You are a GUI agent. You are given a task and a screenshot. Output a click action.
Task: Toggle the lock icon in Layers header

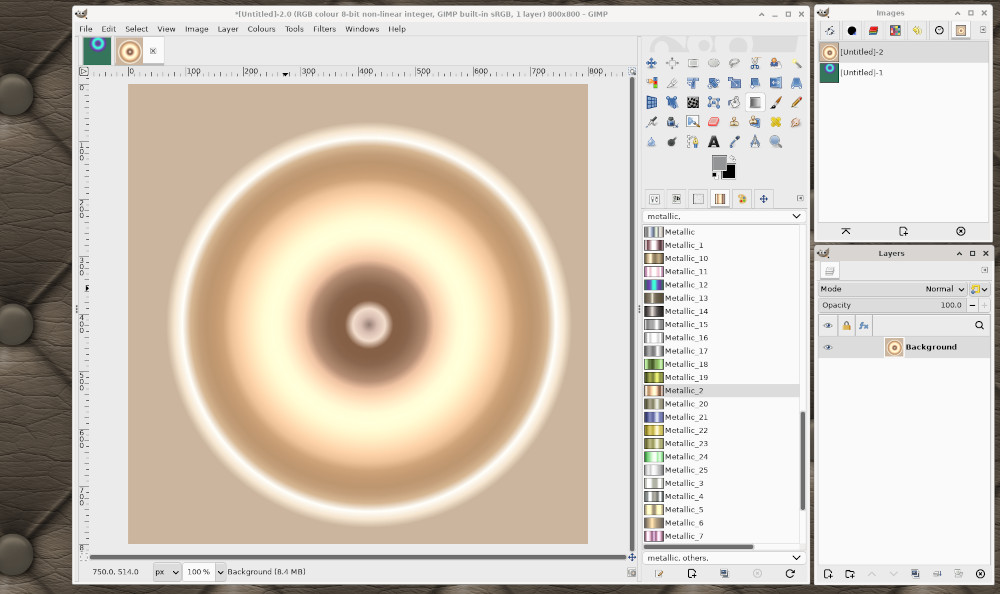[846, 325]
